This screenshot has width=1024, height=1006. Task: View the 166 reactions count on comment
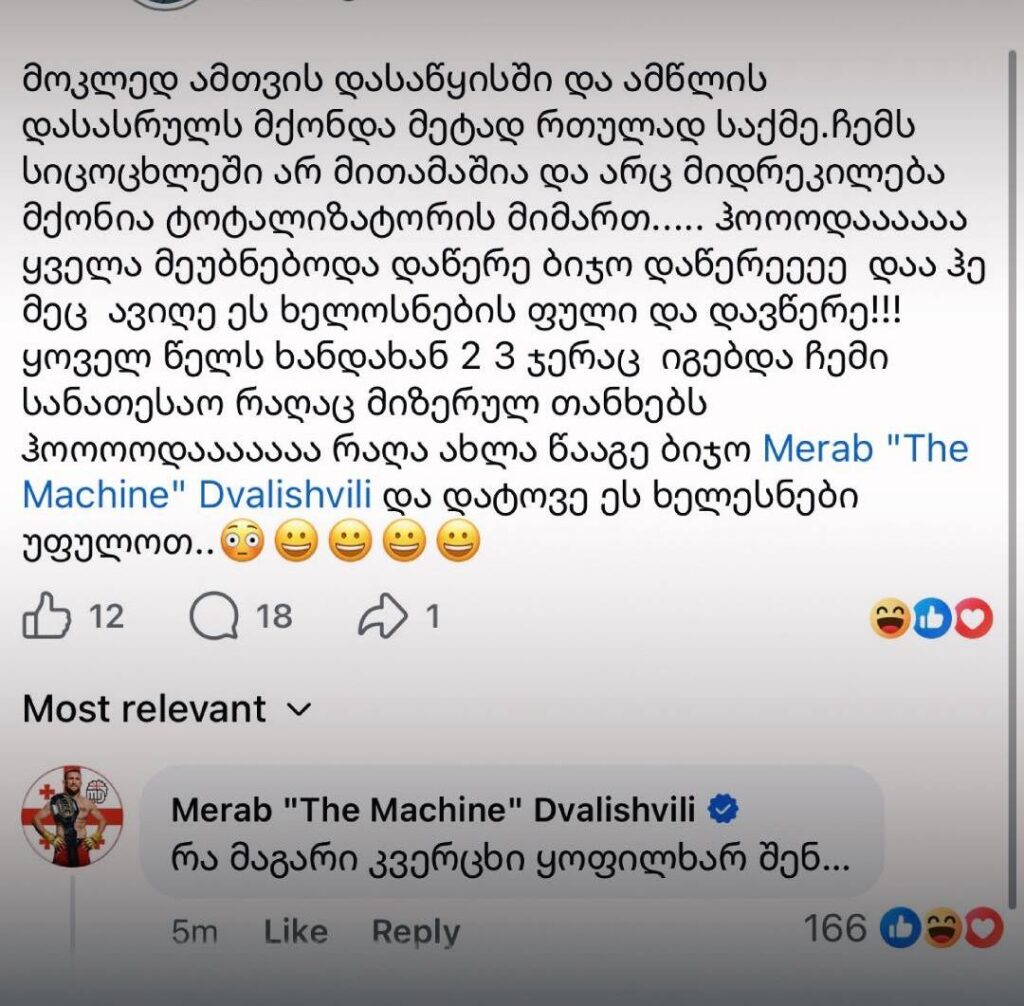click(x=835, y=928)
